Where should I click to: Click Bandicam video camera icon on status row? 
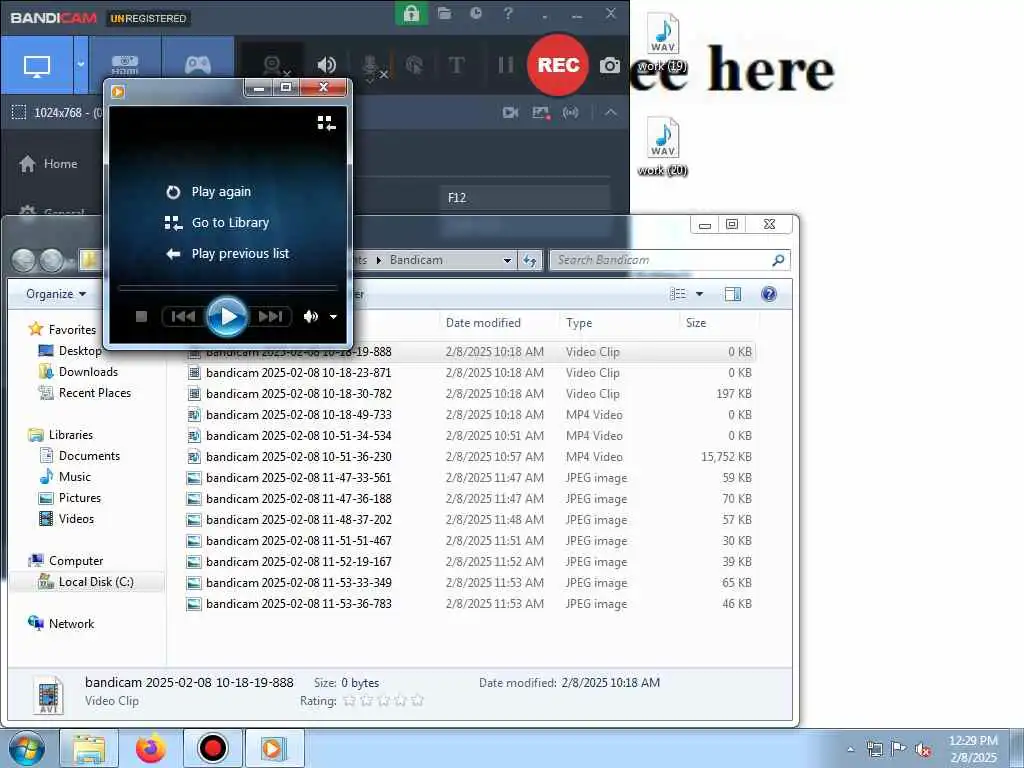511,112
